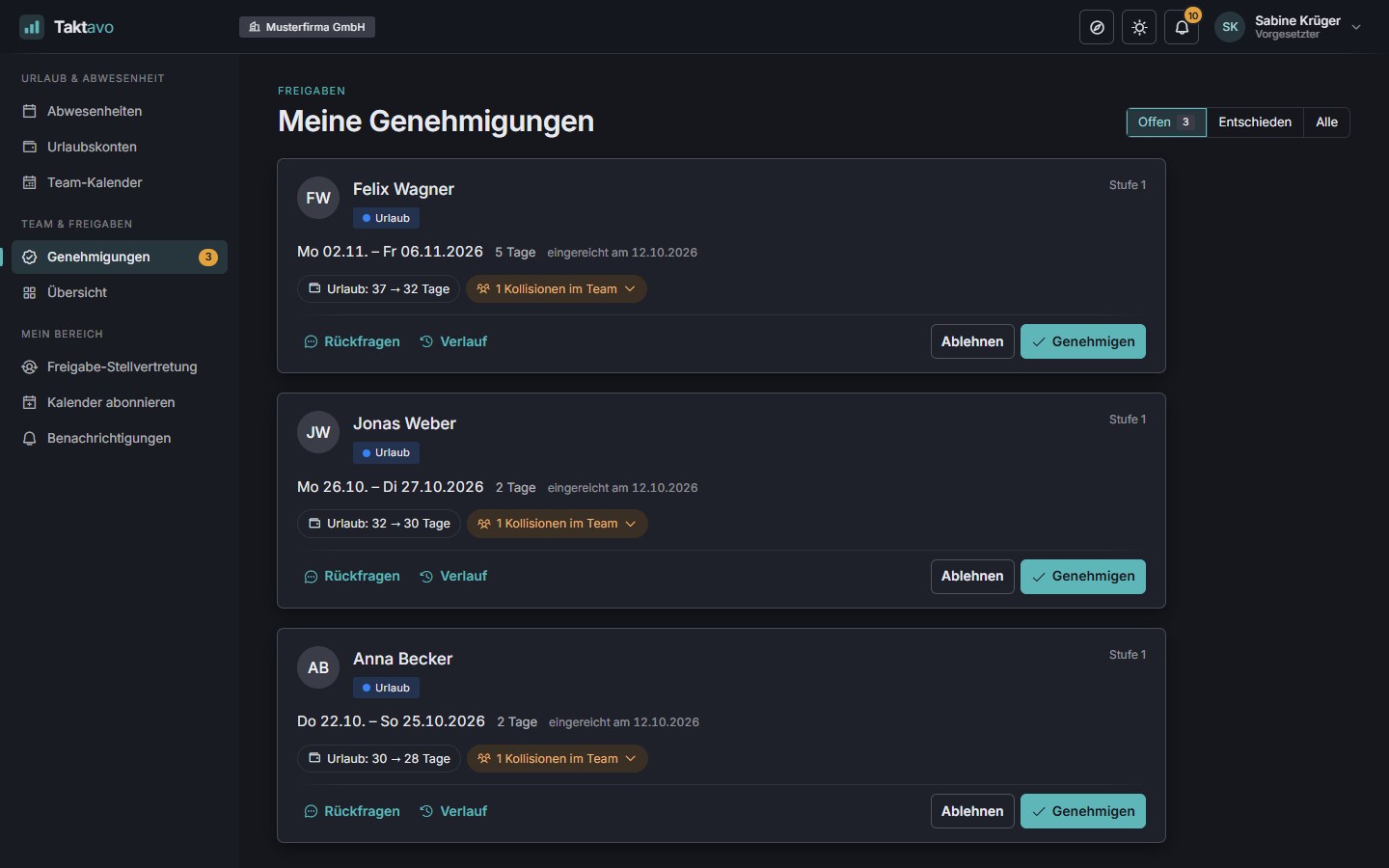
Task: Decline Felix Wagner's request with Ablehnen
Action: click(972, 341)
